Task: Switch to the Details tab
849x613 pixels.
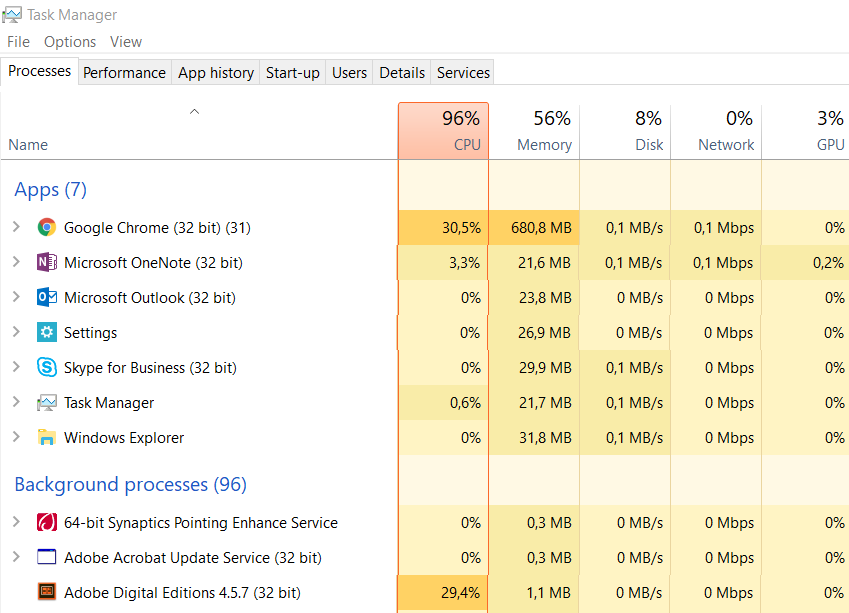Action: (x=402, y=73)
